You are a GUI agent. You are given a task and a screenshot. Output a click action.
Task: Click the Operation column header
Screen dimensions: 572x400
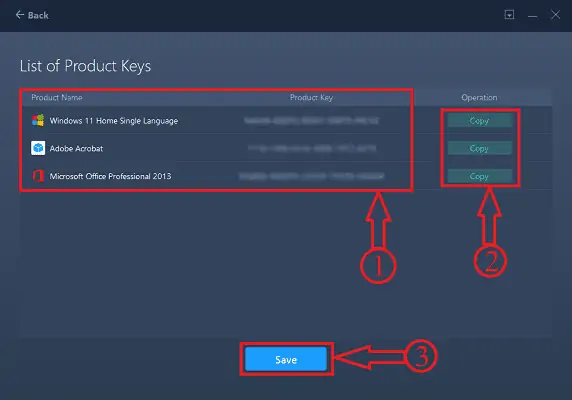coord(479,97)
